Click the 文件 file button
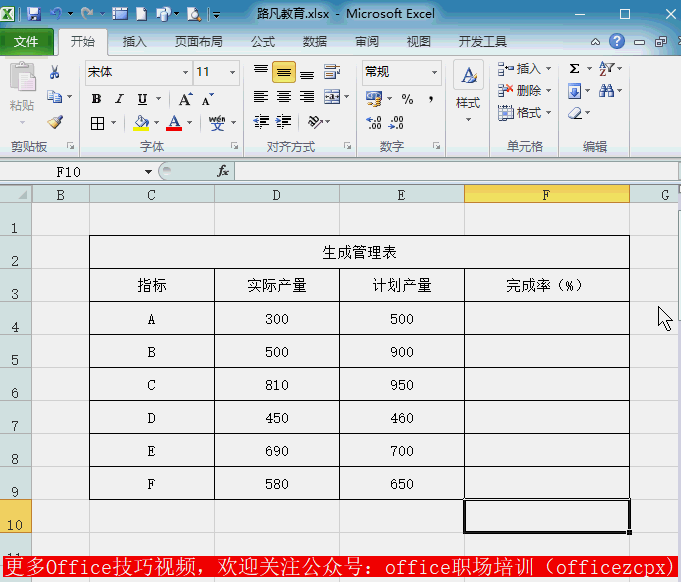This screenshot has width=681, height=582. click(26, 42)
